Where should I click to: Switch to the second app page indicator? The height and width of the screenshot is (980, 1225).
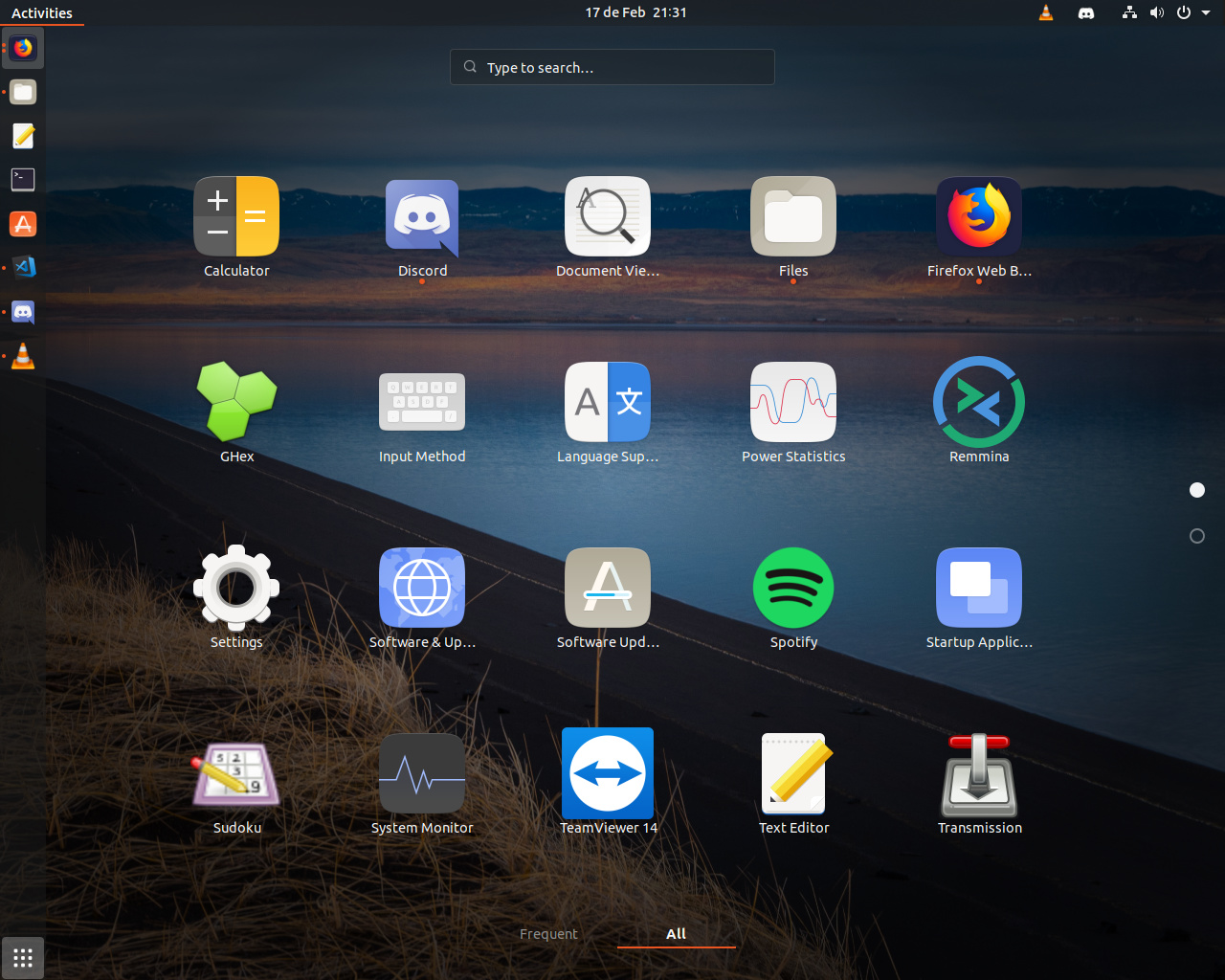[1196, 536]
